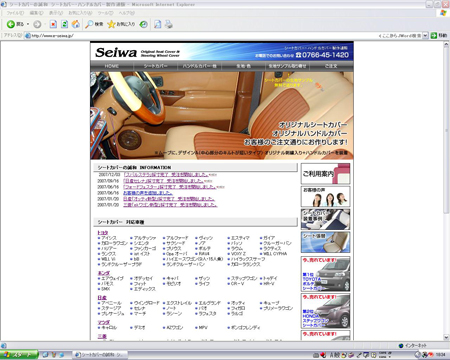This screenshot has width=450, height=360.
Task: Open the 2007/12/03 news link
Action: tap(166, 175)
